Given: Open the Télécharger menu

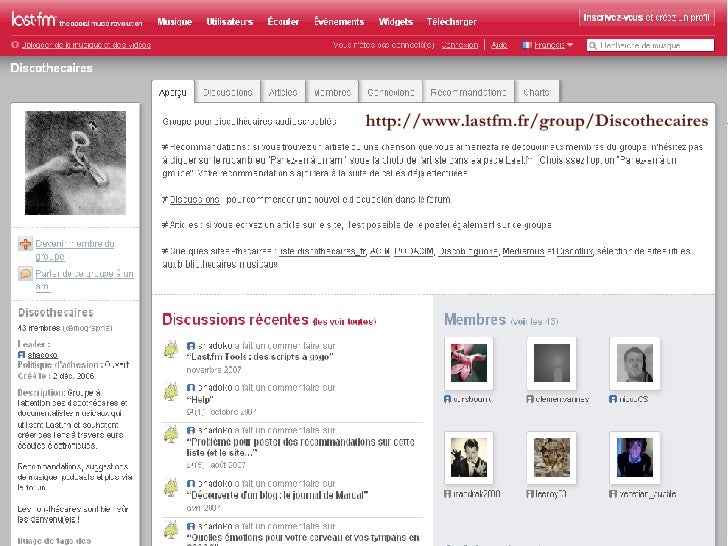Looking at the screenshot, I should [x=452, y=22].
